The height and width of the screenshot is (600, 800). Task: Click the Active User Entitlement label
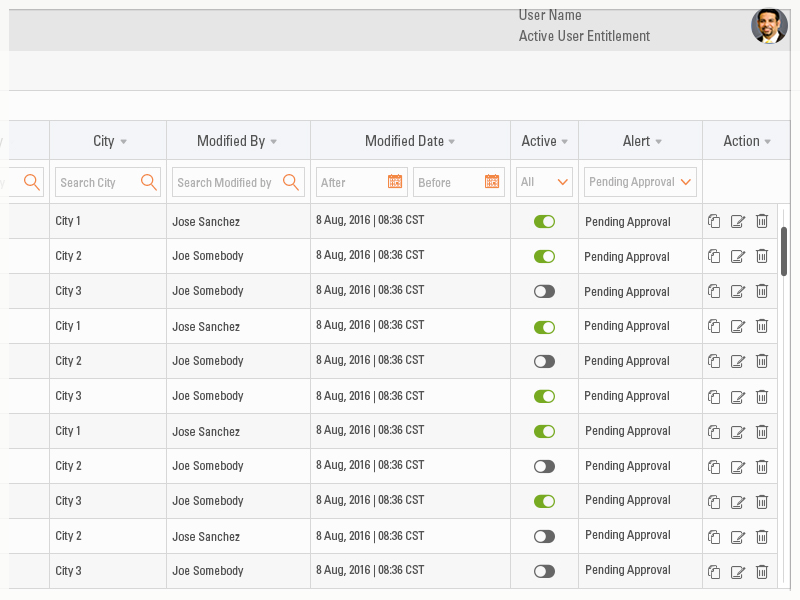click(584, 36)
